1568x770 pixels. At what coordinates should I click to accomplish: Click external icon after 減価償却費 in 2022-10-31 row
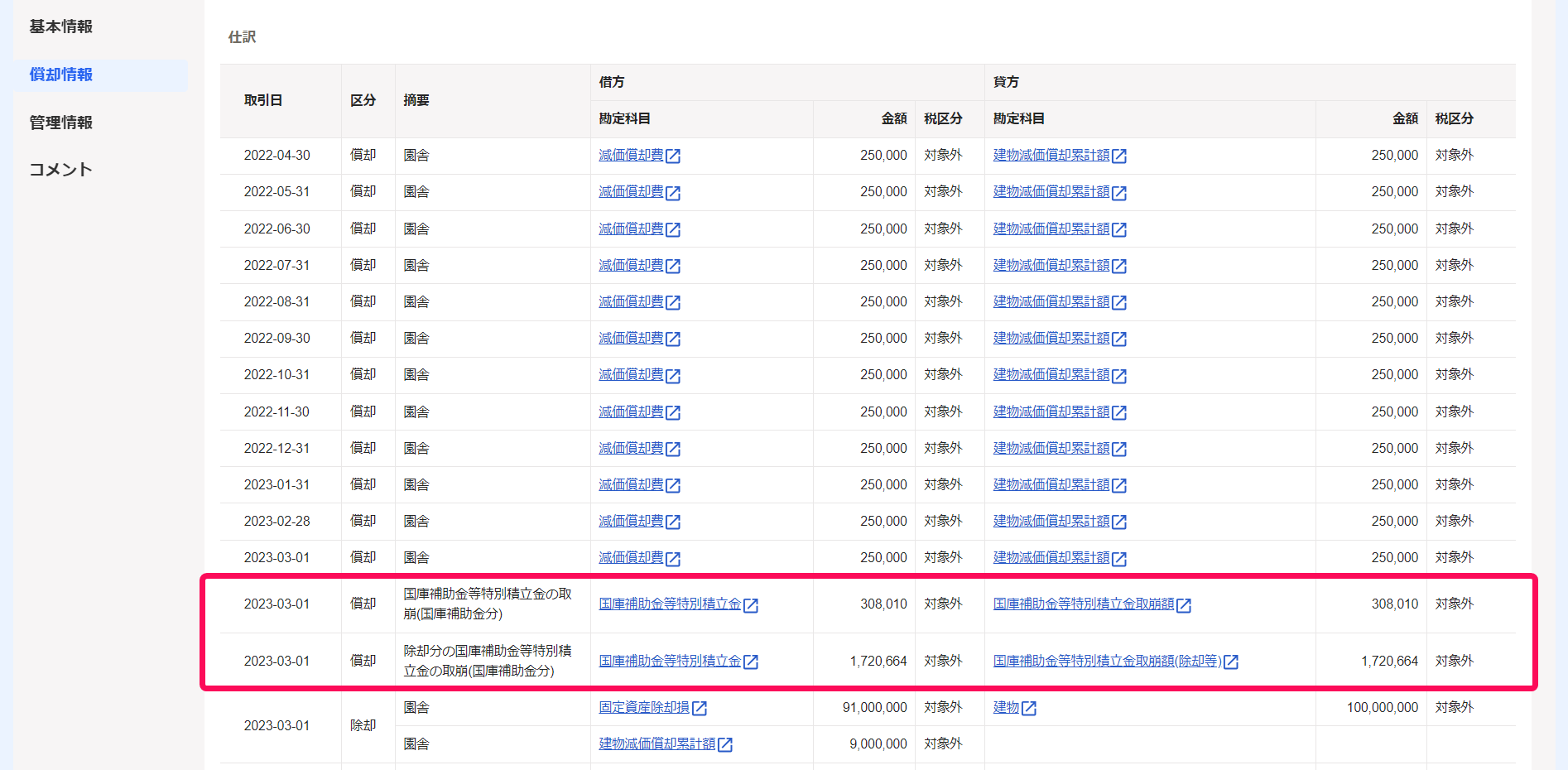click(x=673, y=376)
